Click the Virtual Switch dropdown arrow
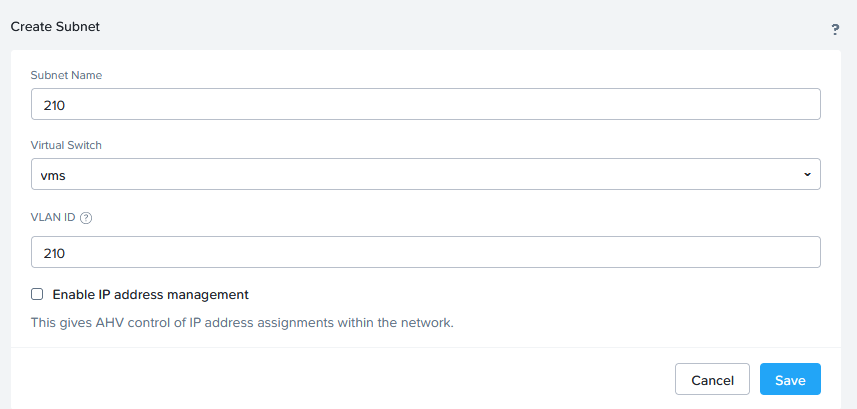The width and height of the screenshot is (857, 409). coord(807,174)
